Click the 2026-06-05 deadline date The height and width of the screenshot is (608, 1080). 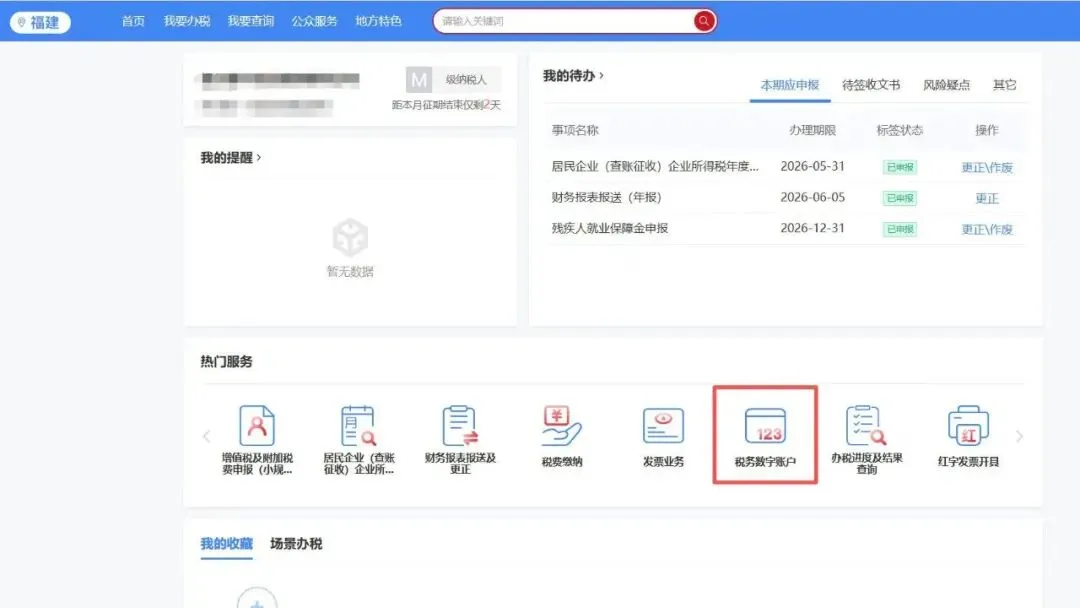pyautogui.click(x=812, y=198)
